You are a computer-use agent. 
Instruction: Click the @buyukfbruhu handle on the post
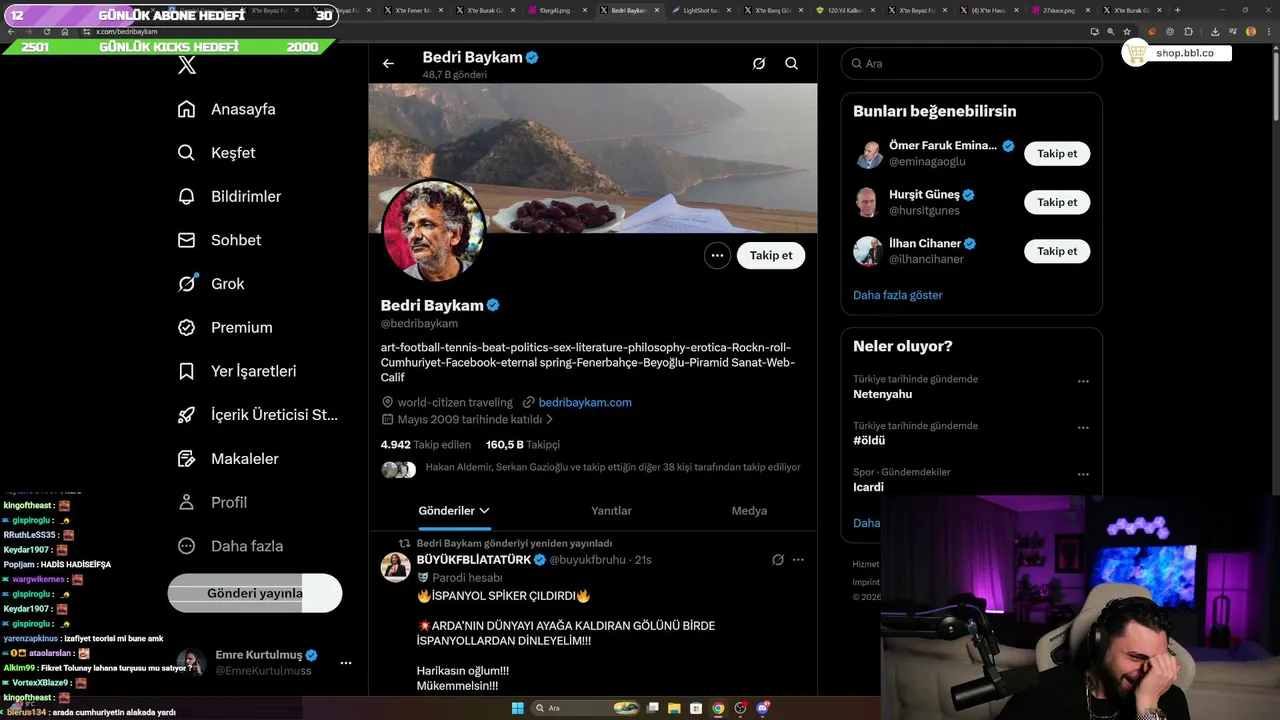pos(587,560)
